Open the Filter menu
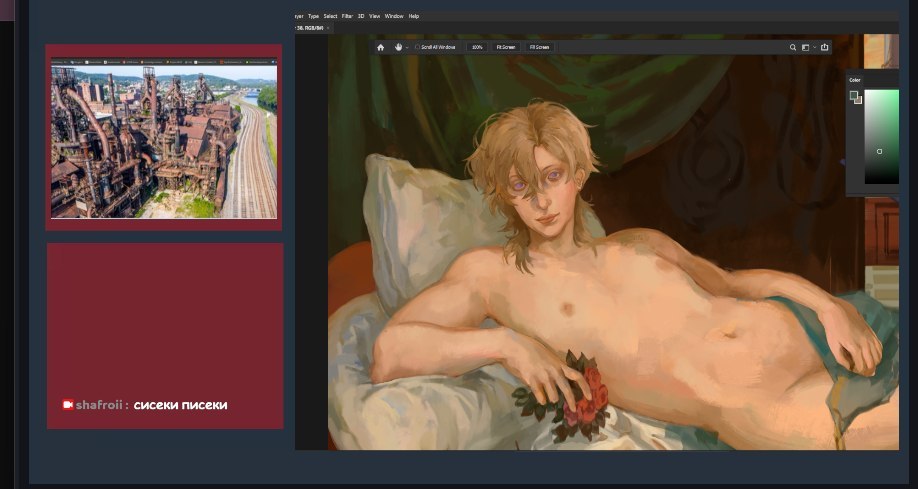Screen dimensions: 918x489 coord(347,16)
